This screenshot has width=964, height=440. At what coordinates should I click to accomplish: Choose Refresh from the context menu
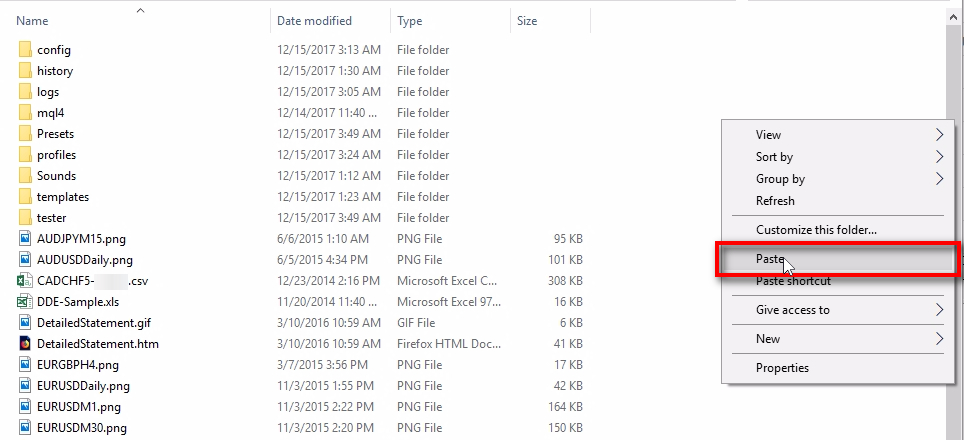[837, 201]
